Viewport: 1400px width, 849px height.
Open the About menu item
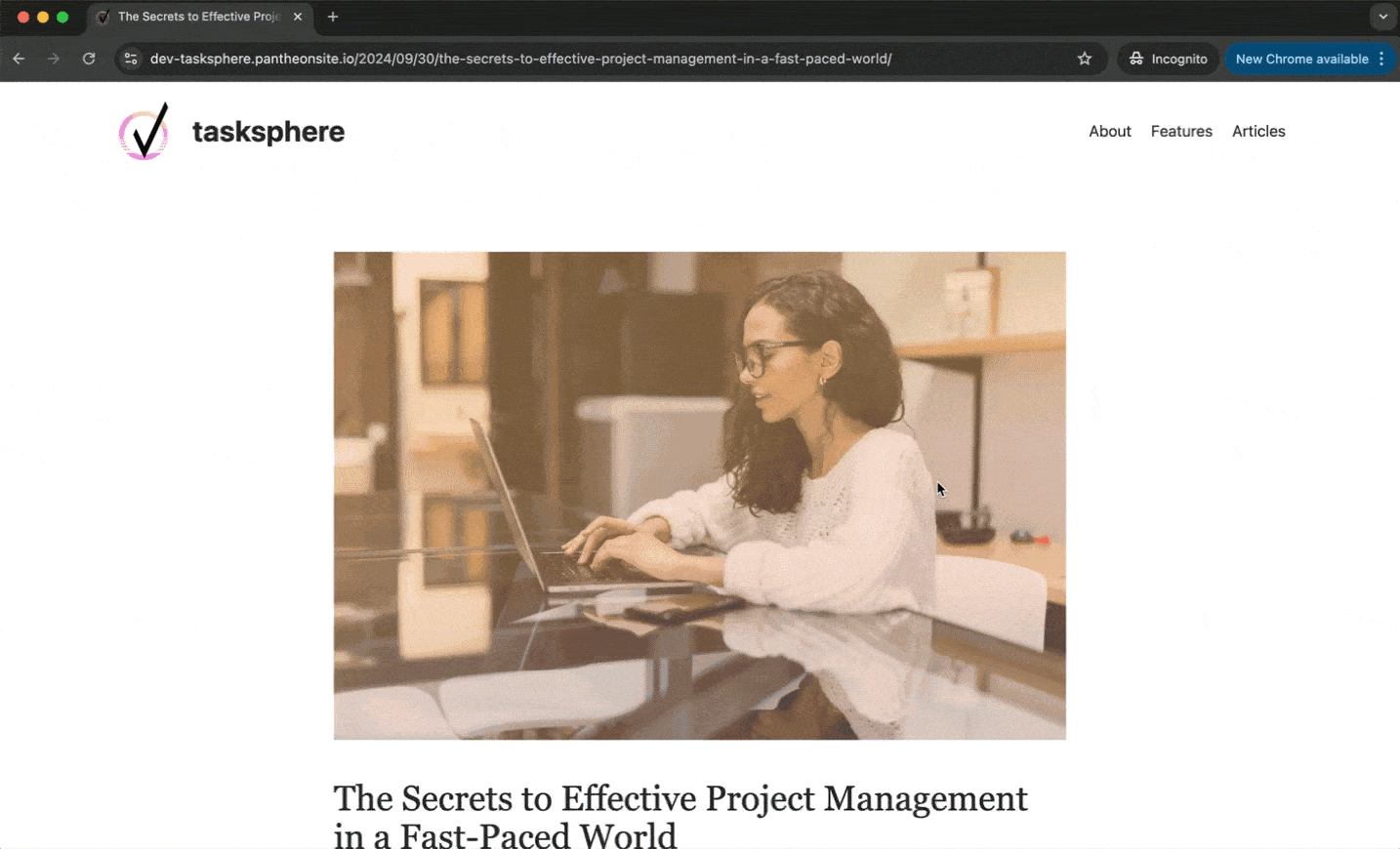(x=1110, y=131)
